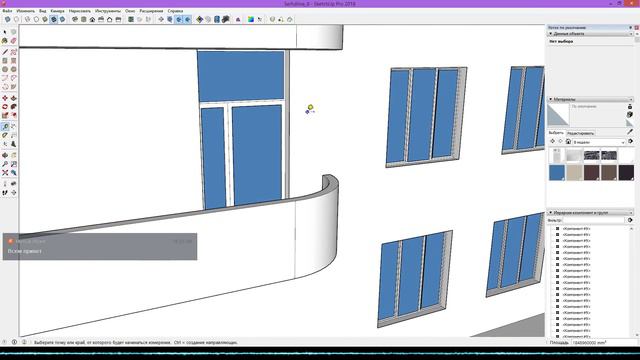Toggle Shaded With Textures style
This screenshot has width=640, height=360.
(54, 19)
